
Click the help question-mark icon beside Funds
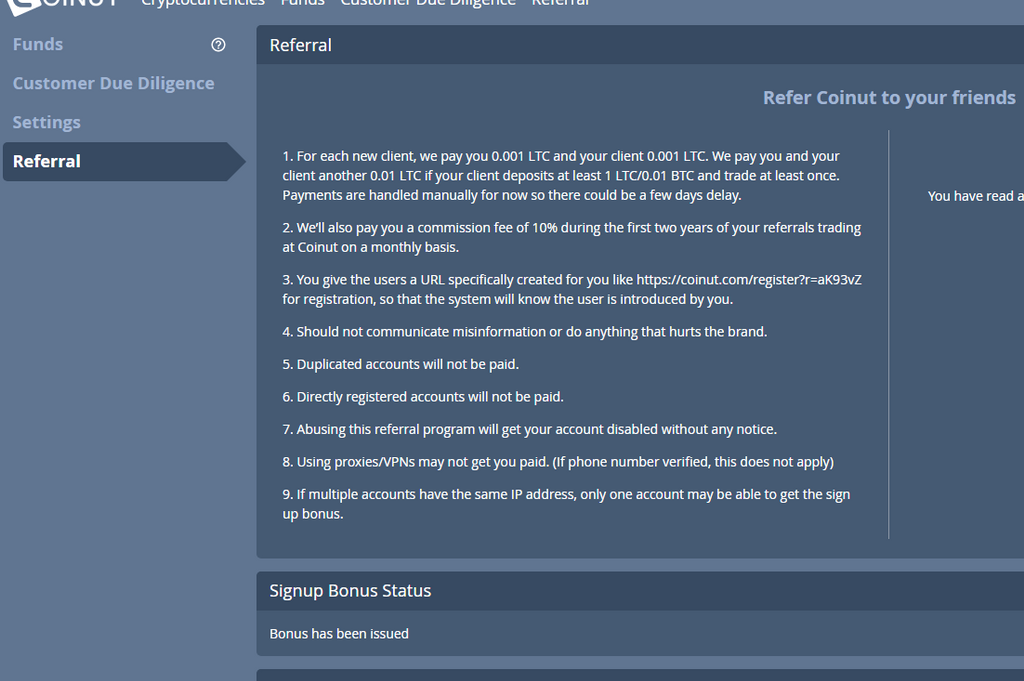218,44
